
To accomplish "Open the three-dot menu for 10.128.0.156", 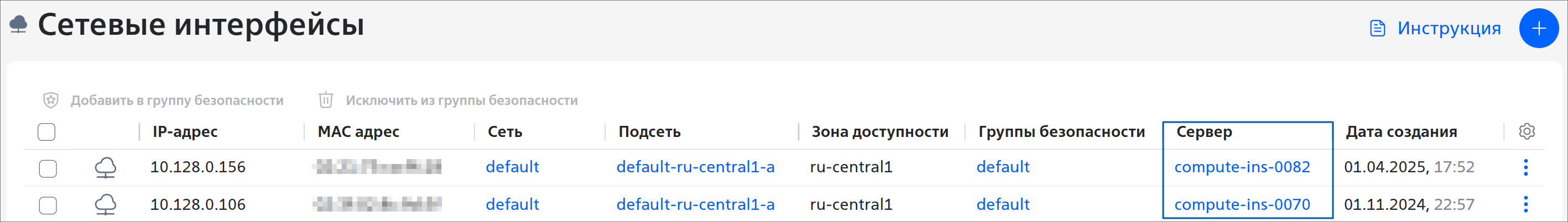I will 1525,167.
